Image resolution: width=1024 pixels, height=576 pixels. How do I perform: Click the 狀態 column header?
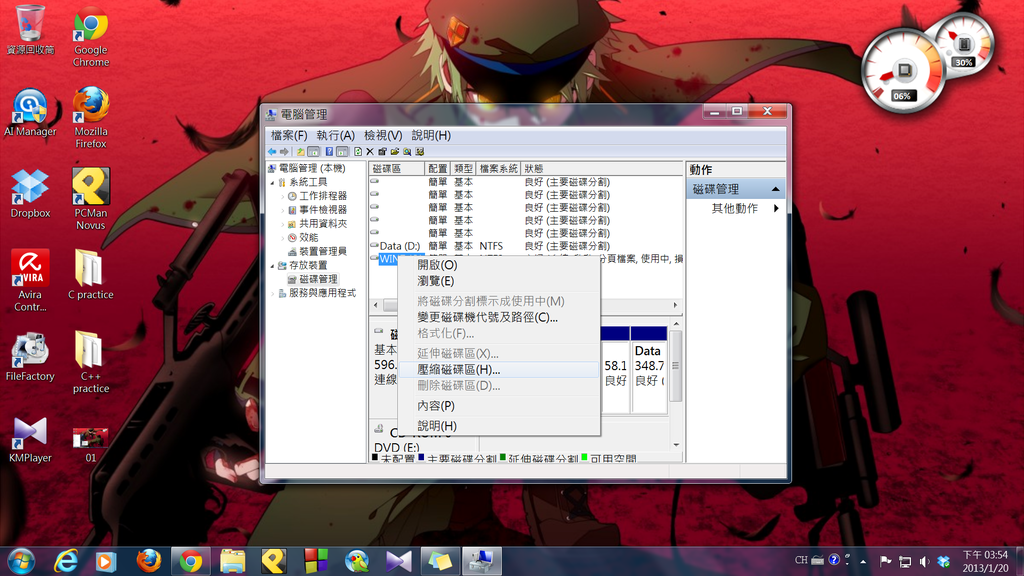tap(601, 168)
